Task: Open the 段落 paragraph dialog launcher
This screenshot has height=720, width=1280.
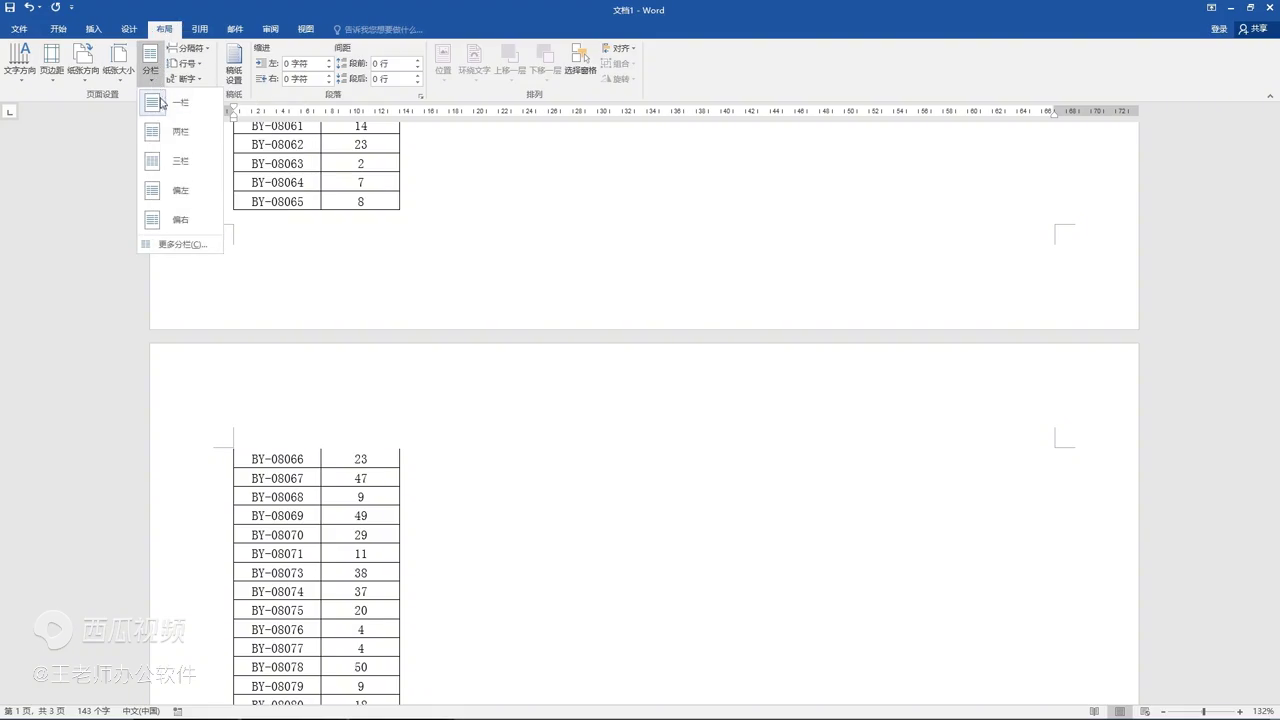Action: click(420, 96)
